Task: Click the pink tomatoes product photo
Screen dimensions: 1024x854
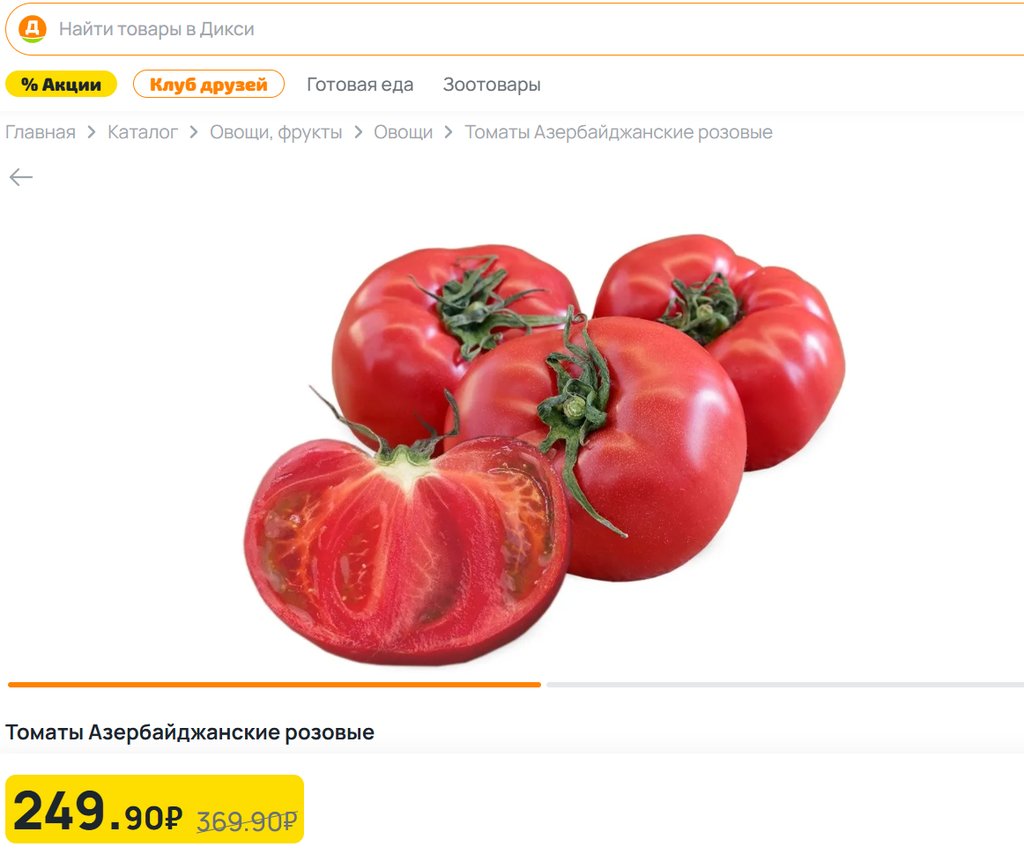Action: pyautogui.click(x=545, y=449)
